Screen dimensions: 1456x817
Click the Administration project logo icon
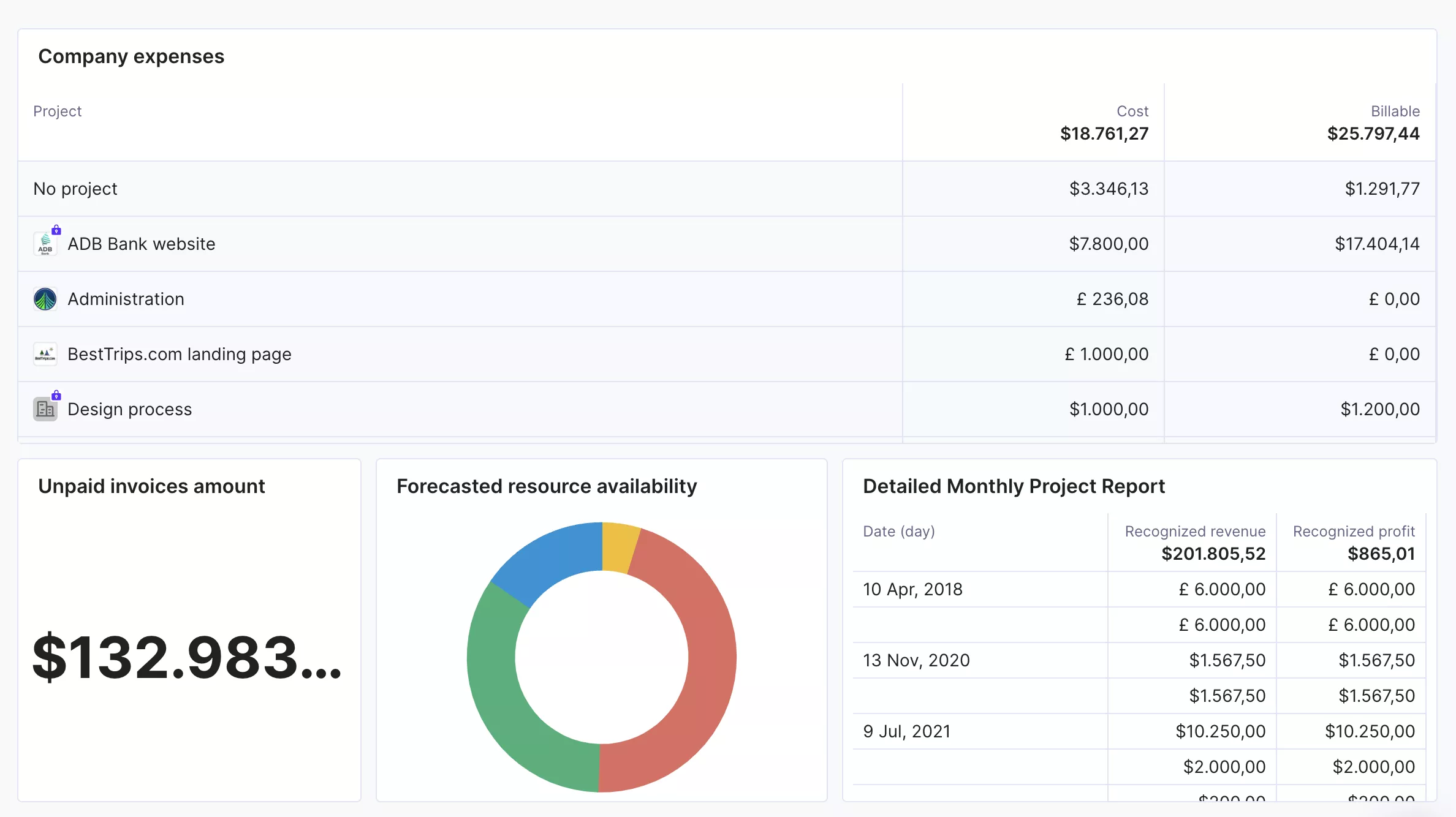coord(45,299)
